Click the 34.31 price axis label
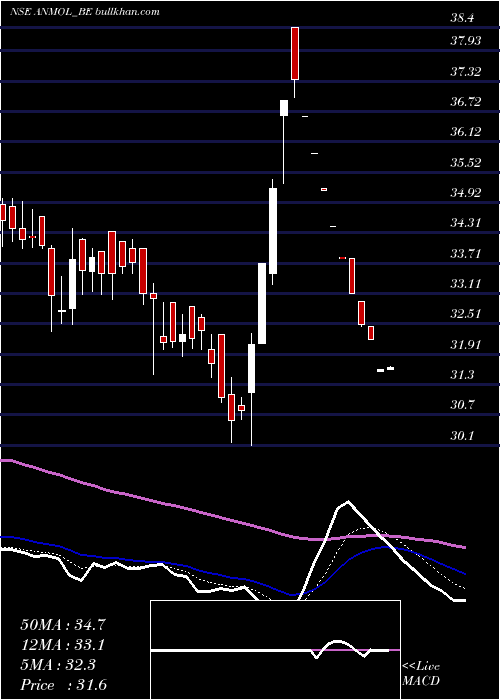 (466, 223)
